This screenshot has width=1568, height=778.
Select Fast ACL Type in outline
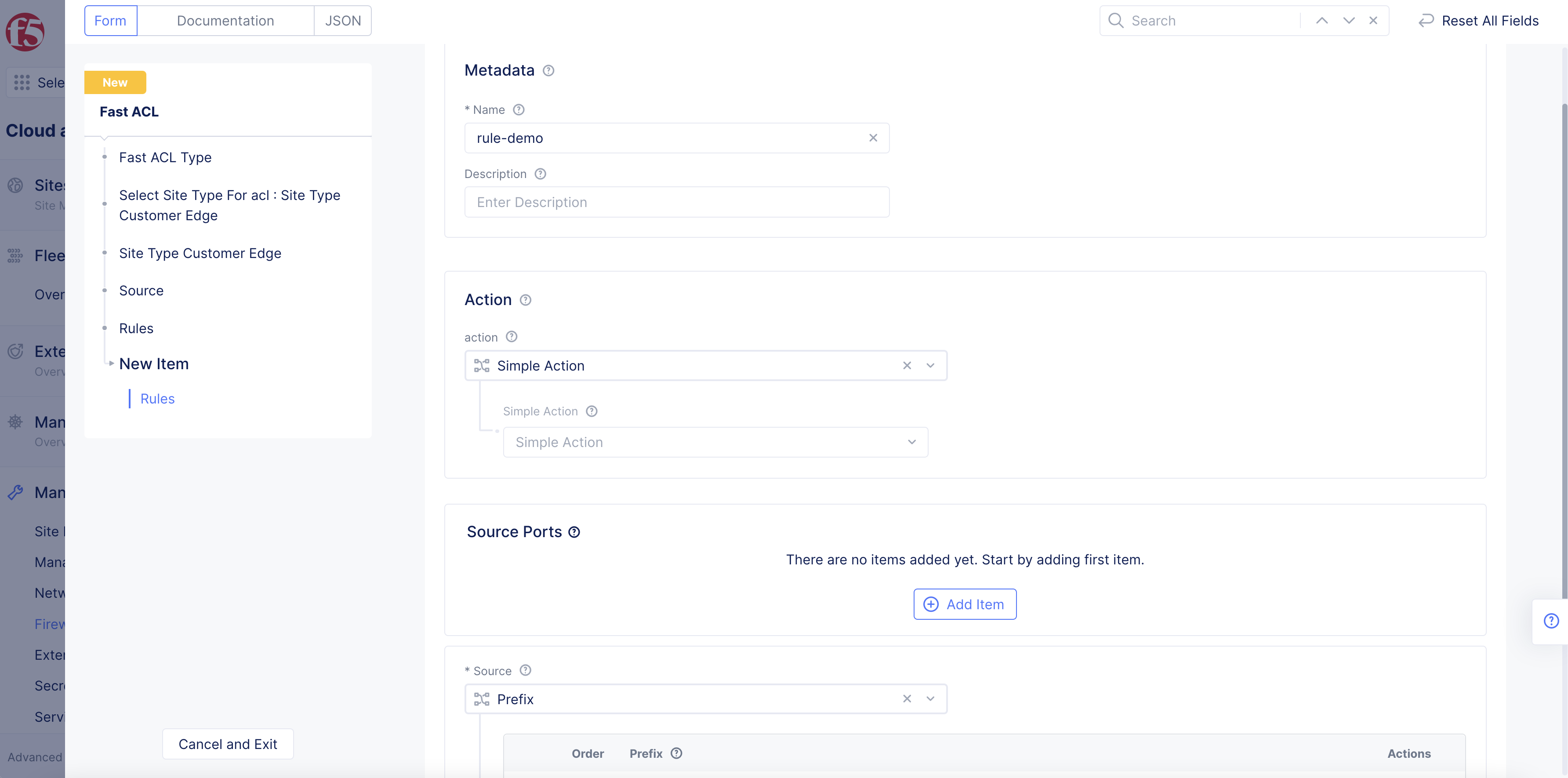[x=165, y=158]
